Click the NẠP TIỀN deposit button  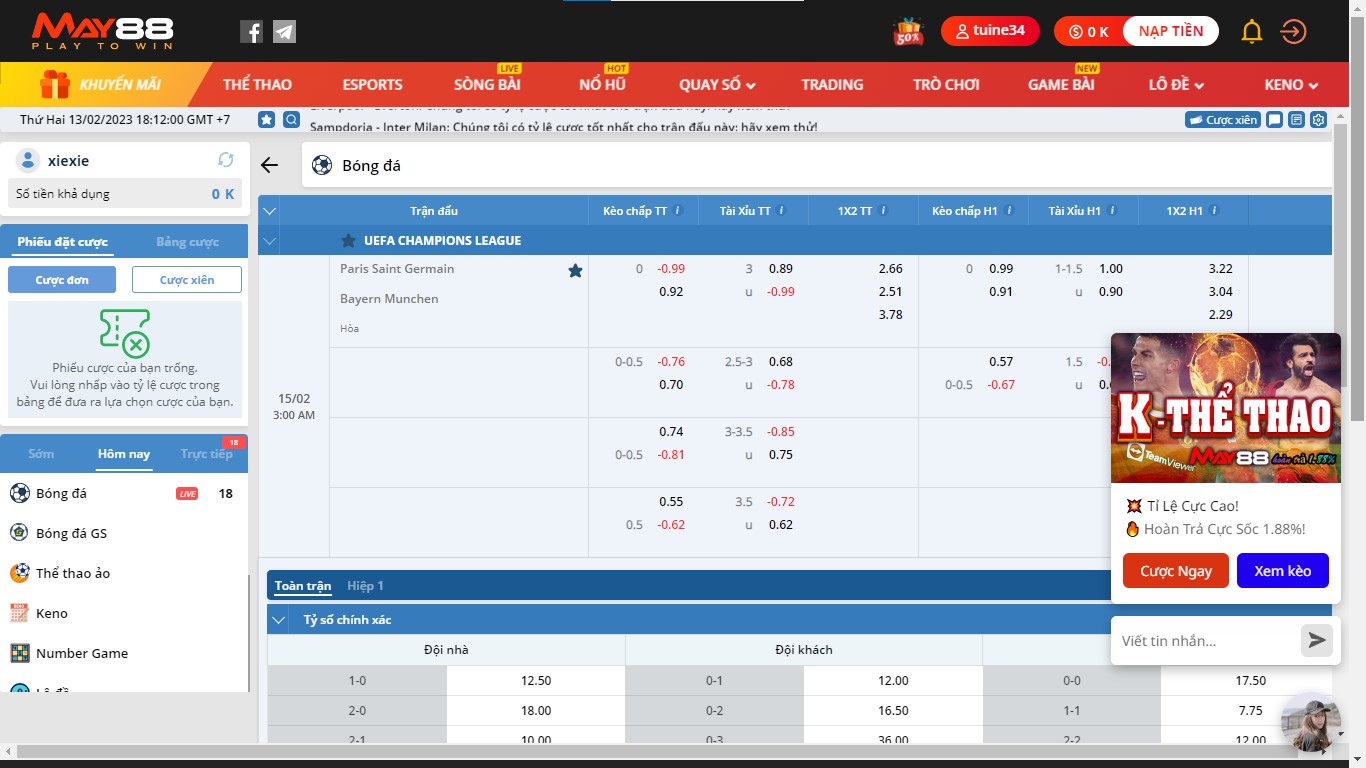pyautogui.click(x=1170, y=31)
